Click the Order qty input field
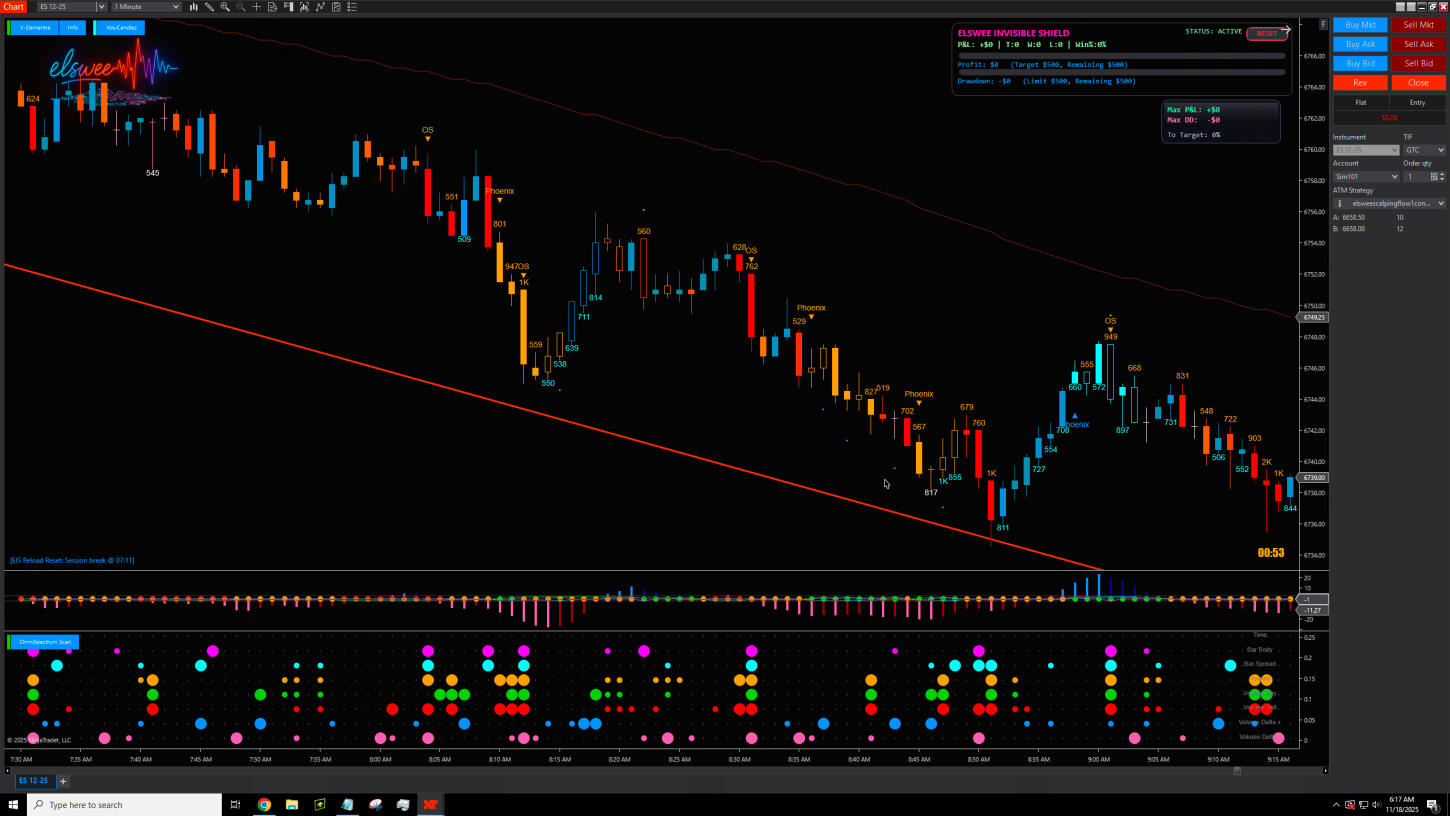The height and width of the screenshot is (816, 1450). (x=1414, y=177)
